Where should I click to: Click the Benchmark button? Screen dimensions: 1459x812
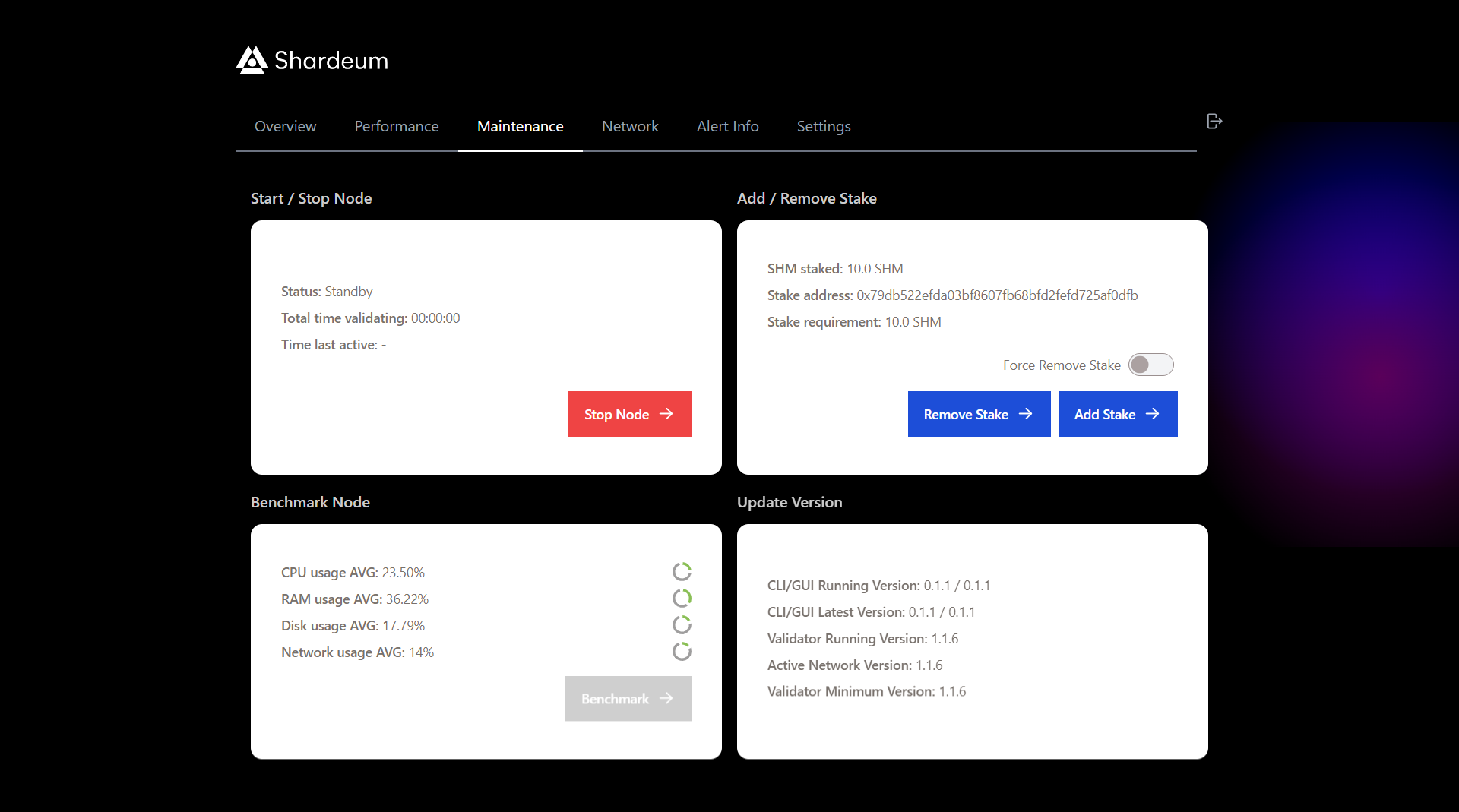tap(628, 698)
